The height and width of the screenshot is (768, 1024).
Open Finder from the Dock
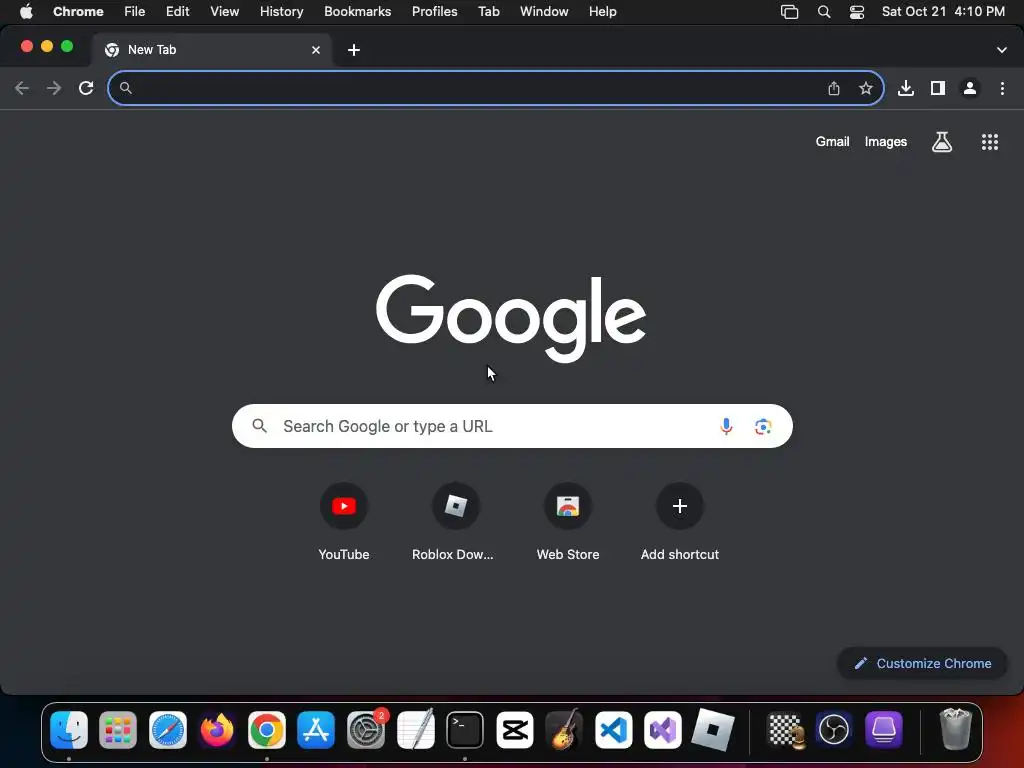pos(69,729)
